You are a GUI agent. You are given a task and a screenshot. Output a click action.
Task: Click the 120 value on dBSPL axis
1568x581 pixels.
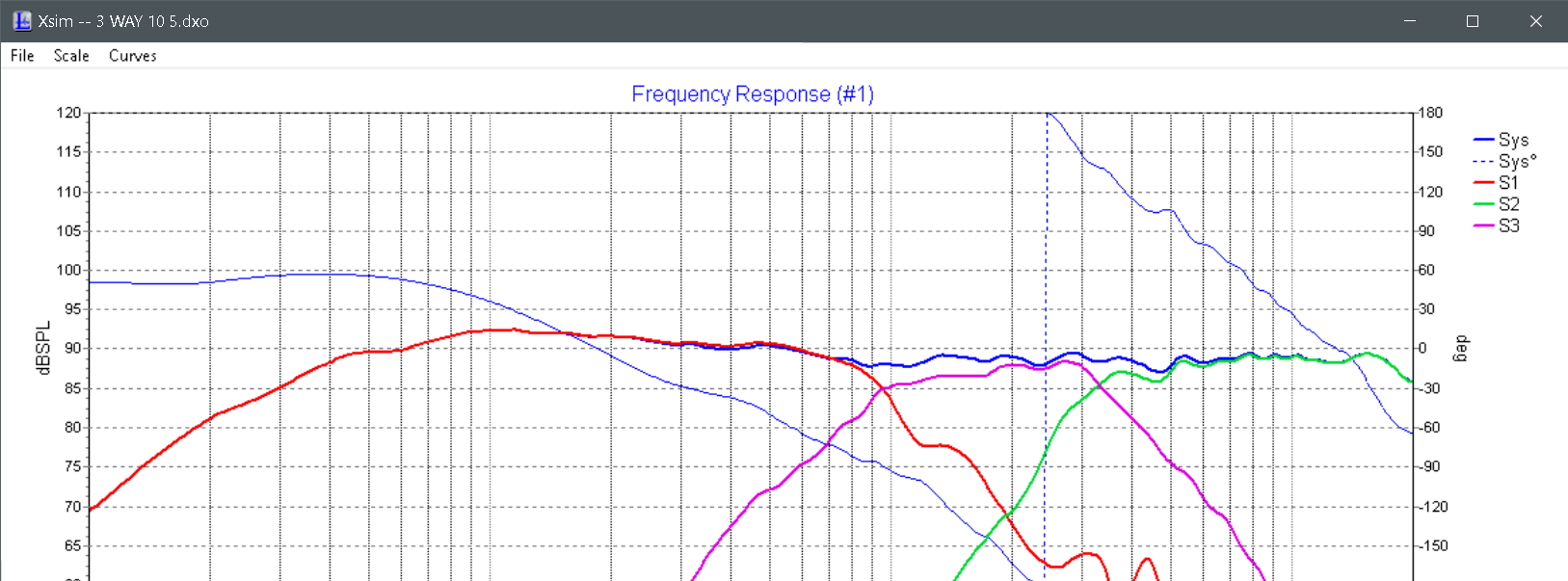[68, 113]
